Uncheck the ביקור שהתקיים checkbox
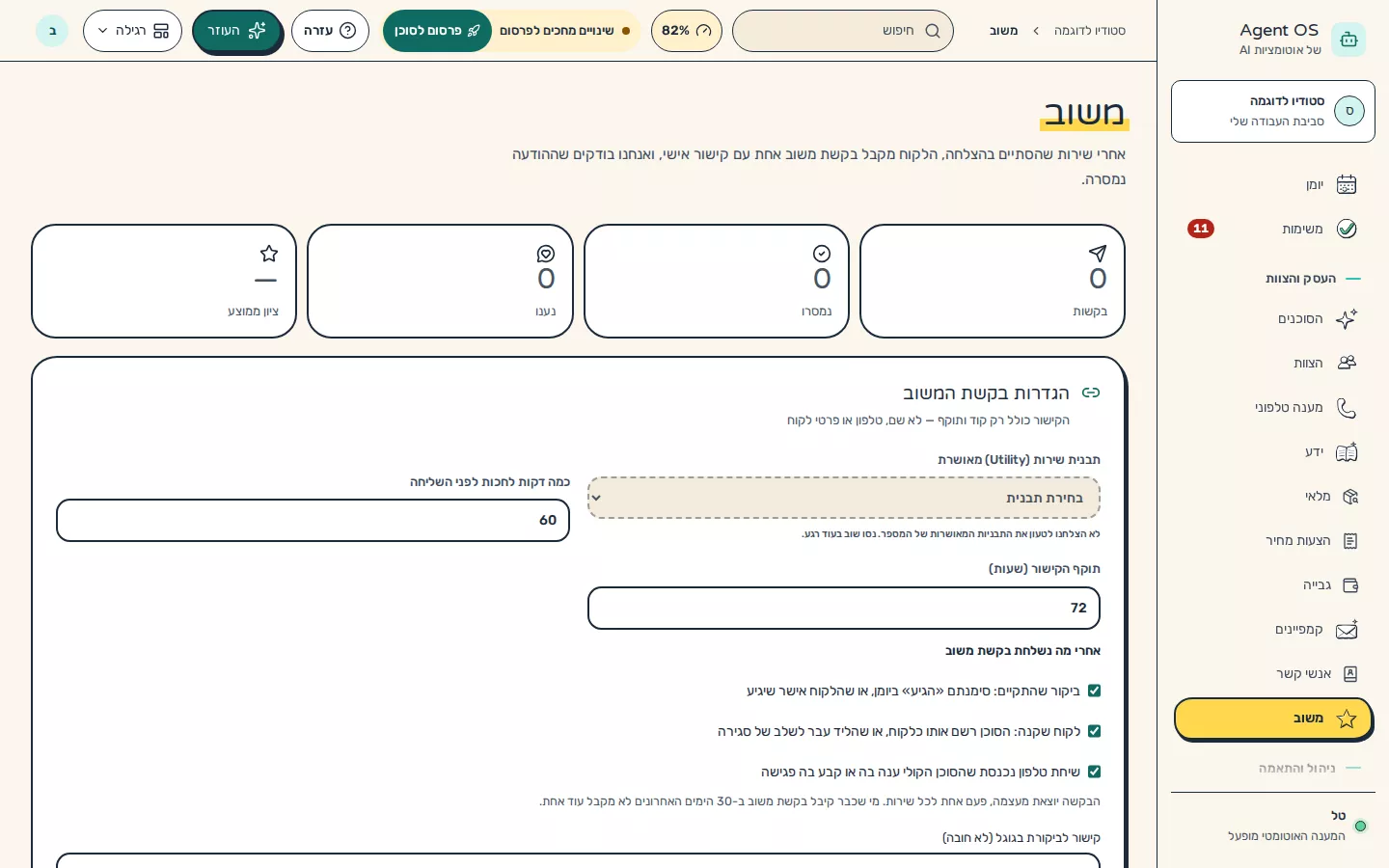 coord(1094,691)
